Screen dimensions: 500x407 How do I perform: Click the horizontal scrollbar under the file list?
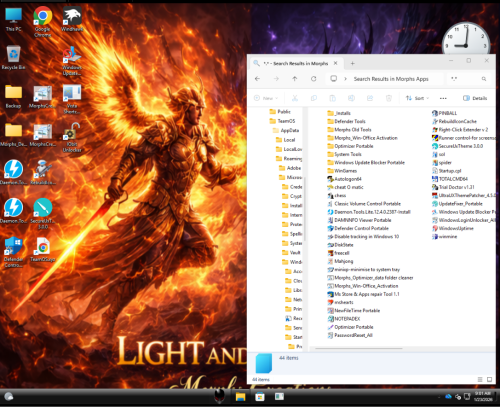359,349
